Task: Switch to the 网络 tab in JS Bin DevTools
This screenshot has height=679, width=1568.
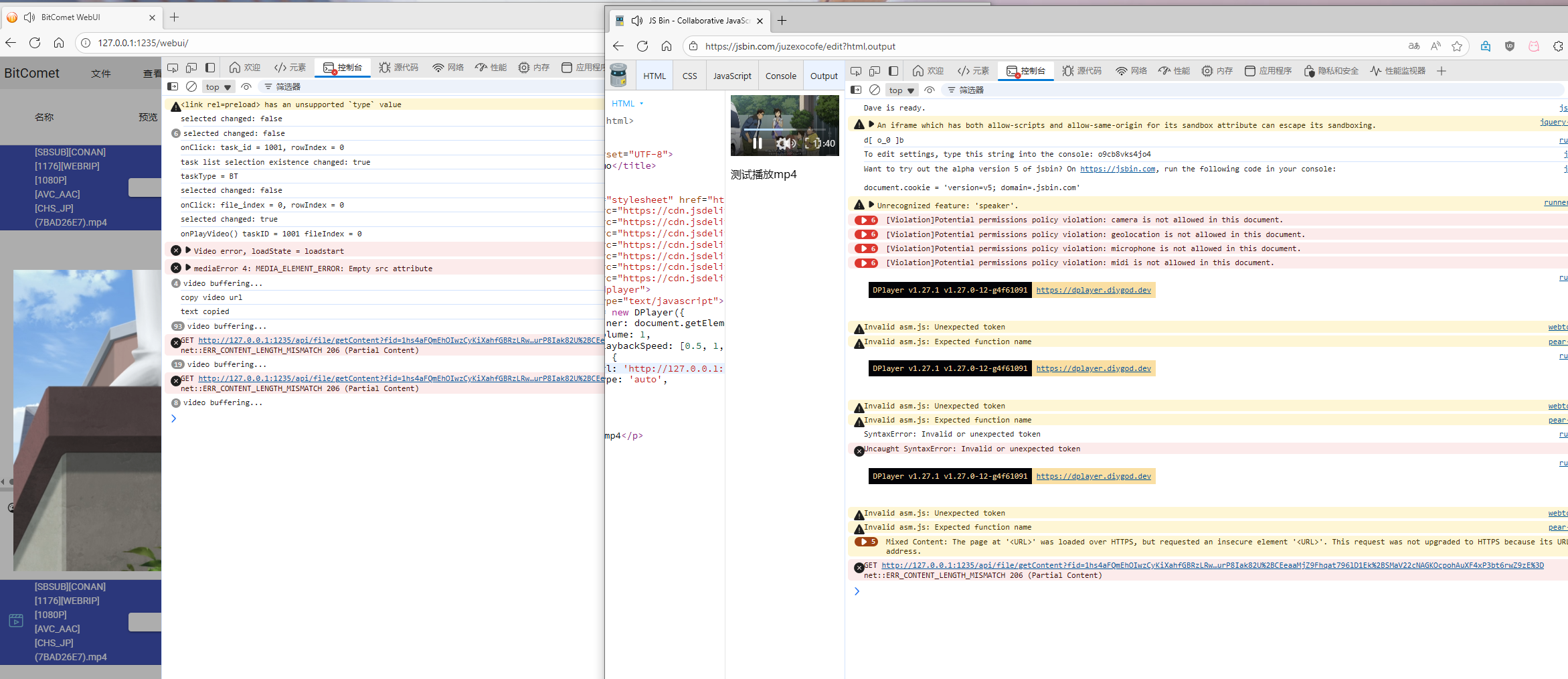Action: point(1131,71)
